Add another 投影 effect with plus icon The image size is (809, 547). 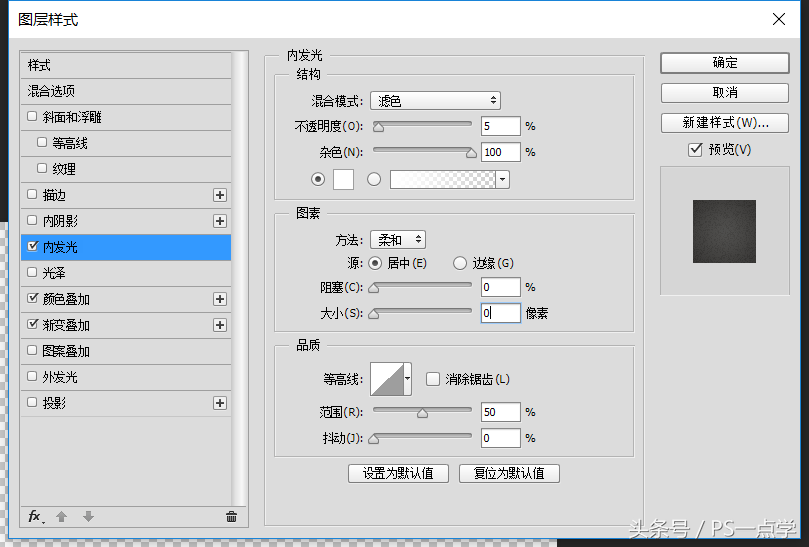220,403
